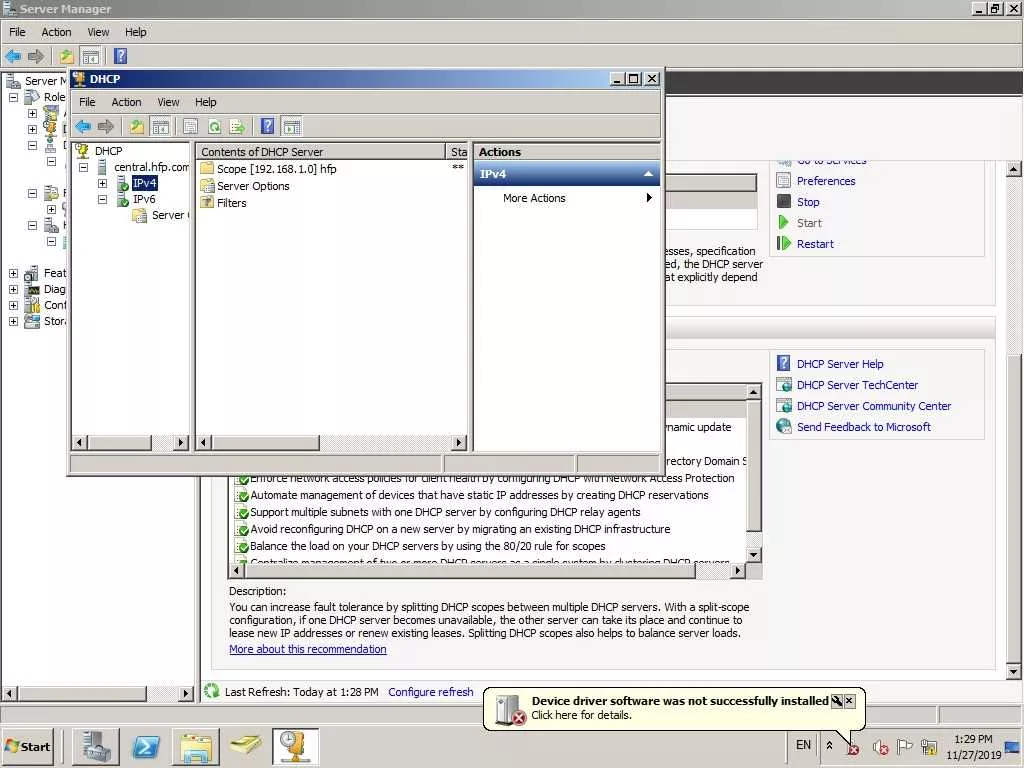This screenshot has height=768, width=1024.
Task: Click Scope folder icon in DHCP contents
Action: (x=207, y=168)
